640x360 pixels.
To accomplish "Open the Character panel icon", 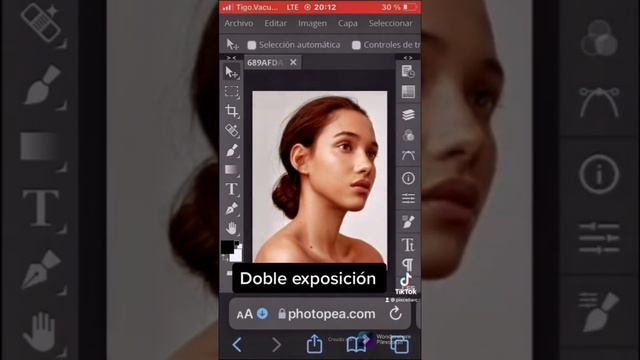I will [x=408, y=245].
